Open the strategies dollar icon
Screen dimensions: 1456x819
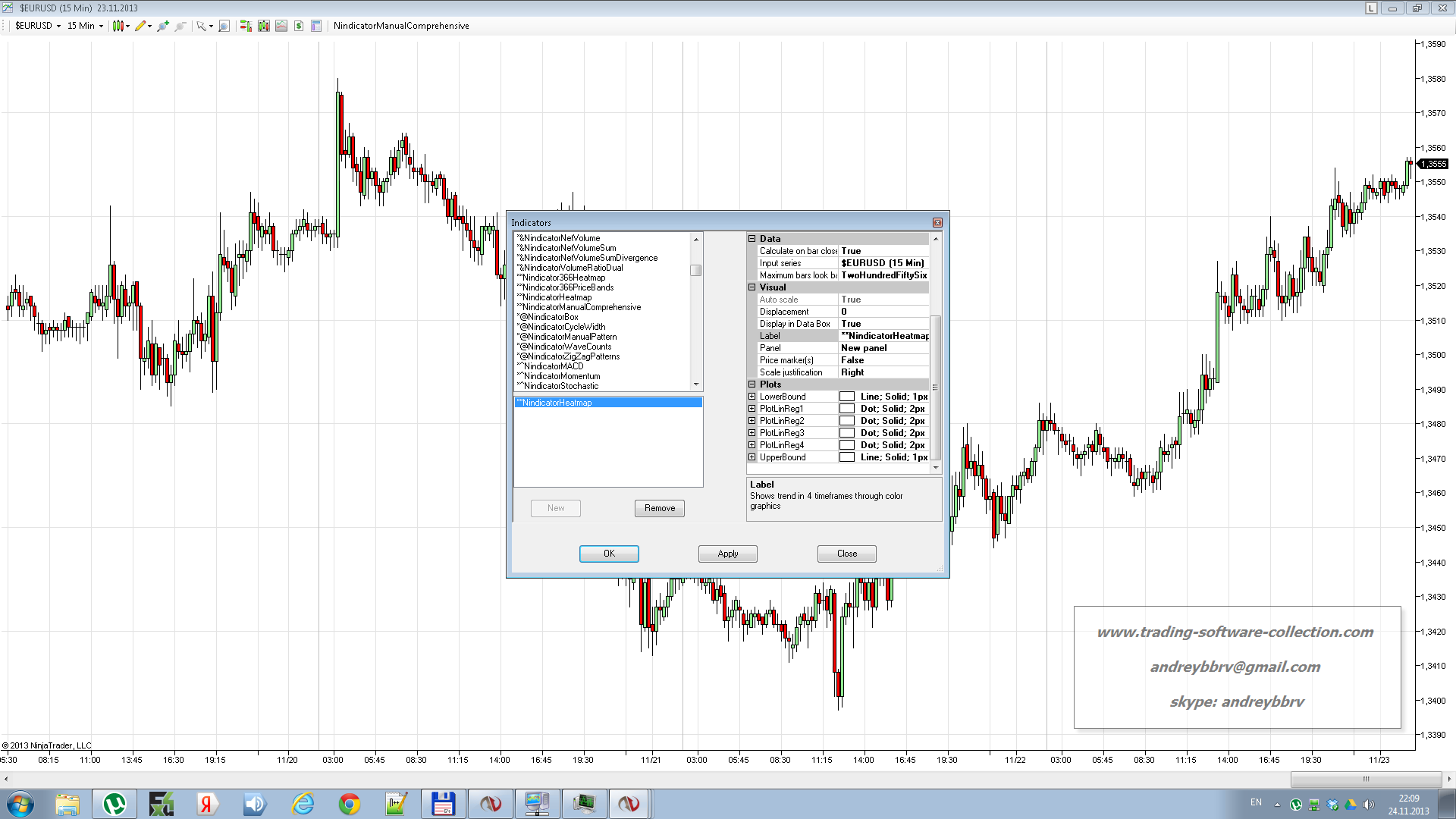pos(299,26)
